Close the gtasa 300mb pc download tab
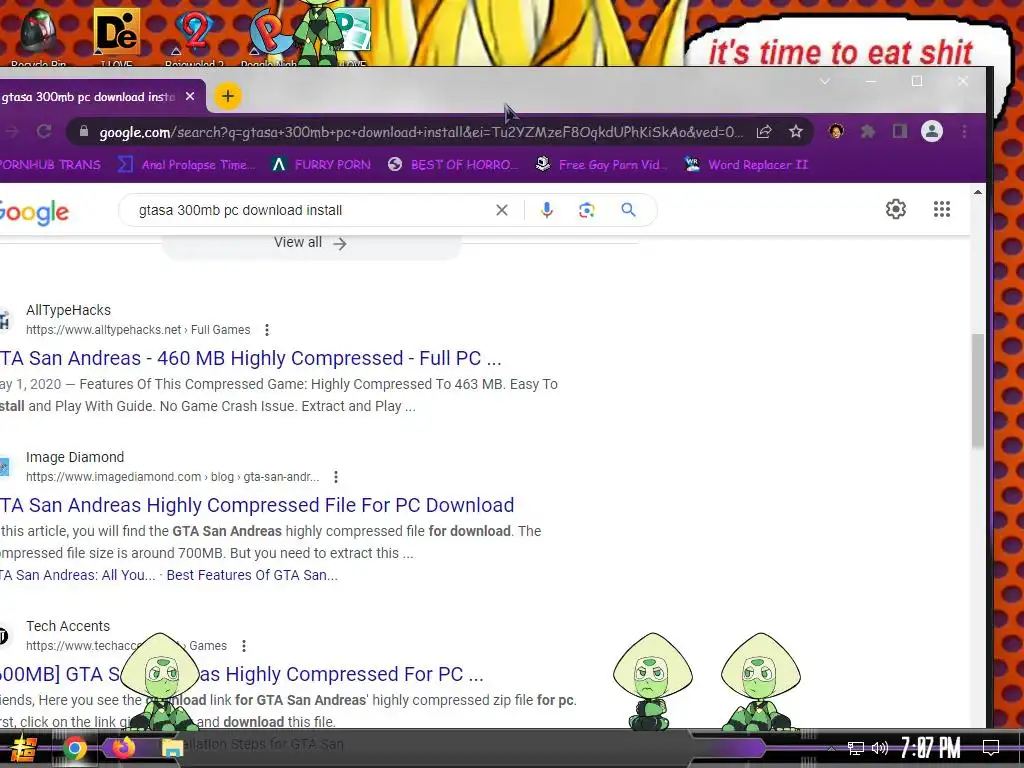 [x=190, y=97]
